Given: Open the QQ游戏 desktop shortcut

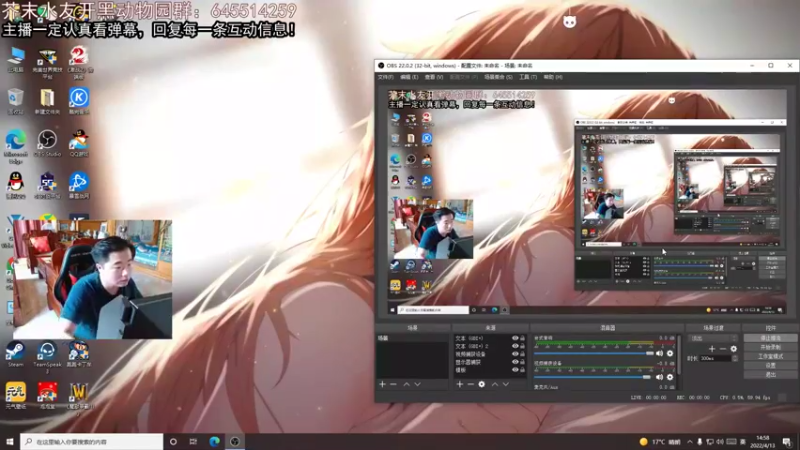Looking at the screenshot, I should coord(79,142).
